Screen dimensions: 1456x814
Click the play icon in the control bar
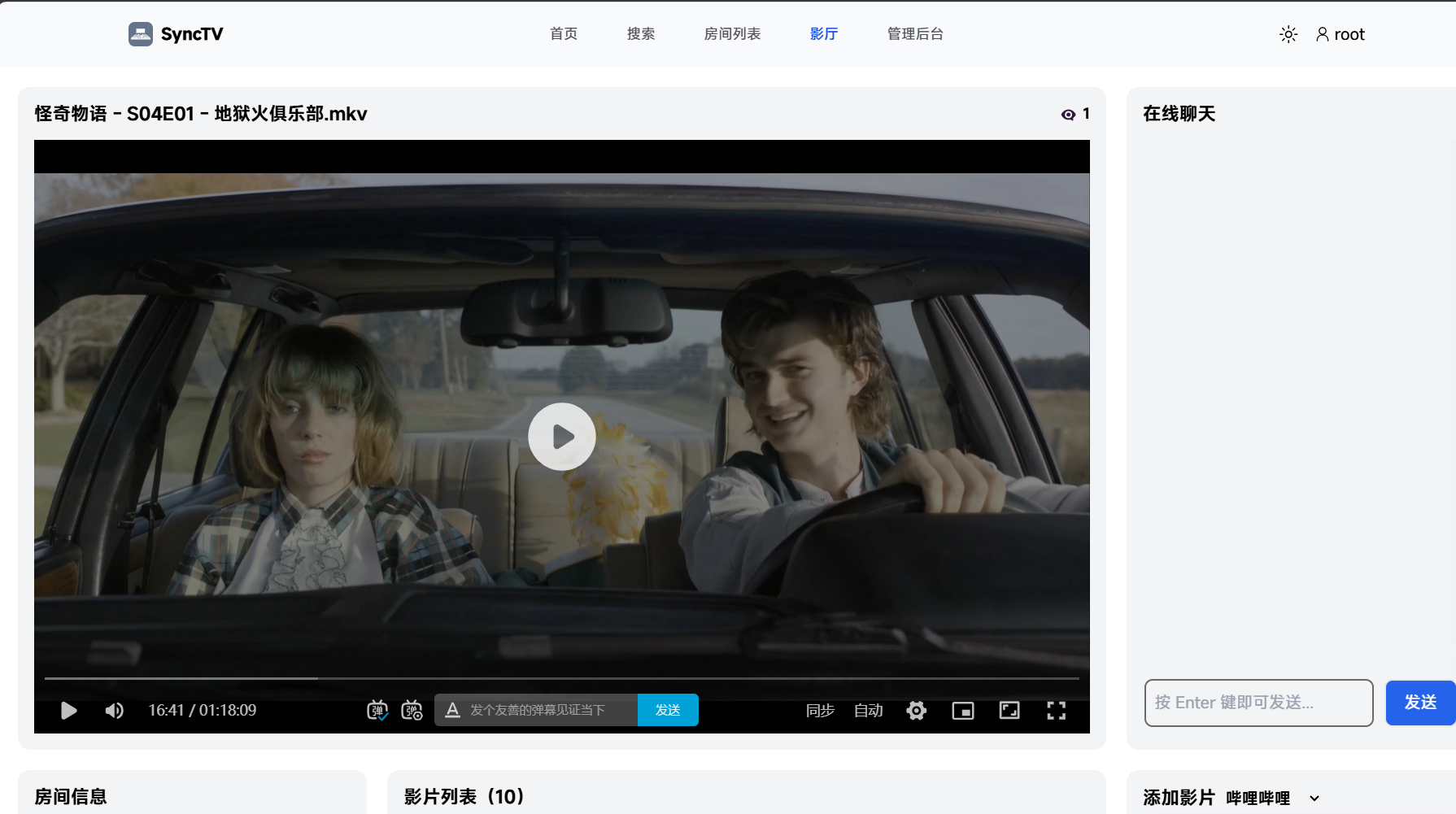click(x=69, y=711)
